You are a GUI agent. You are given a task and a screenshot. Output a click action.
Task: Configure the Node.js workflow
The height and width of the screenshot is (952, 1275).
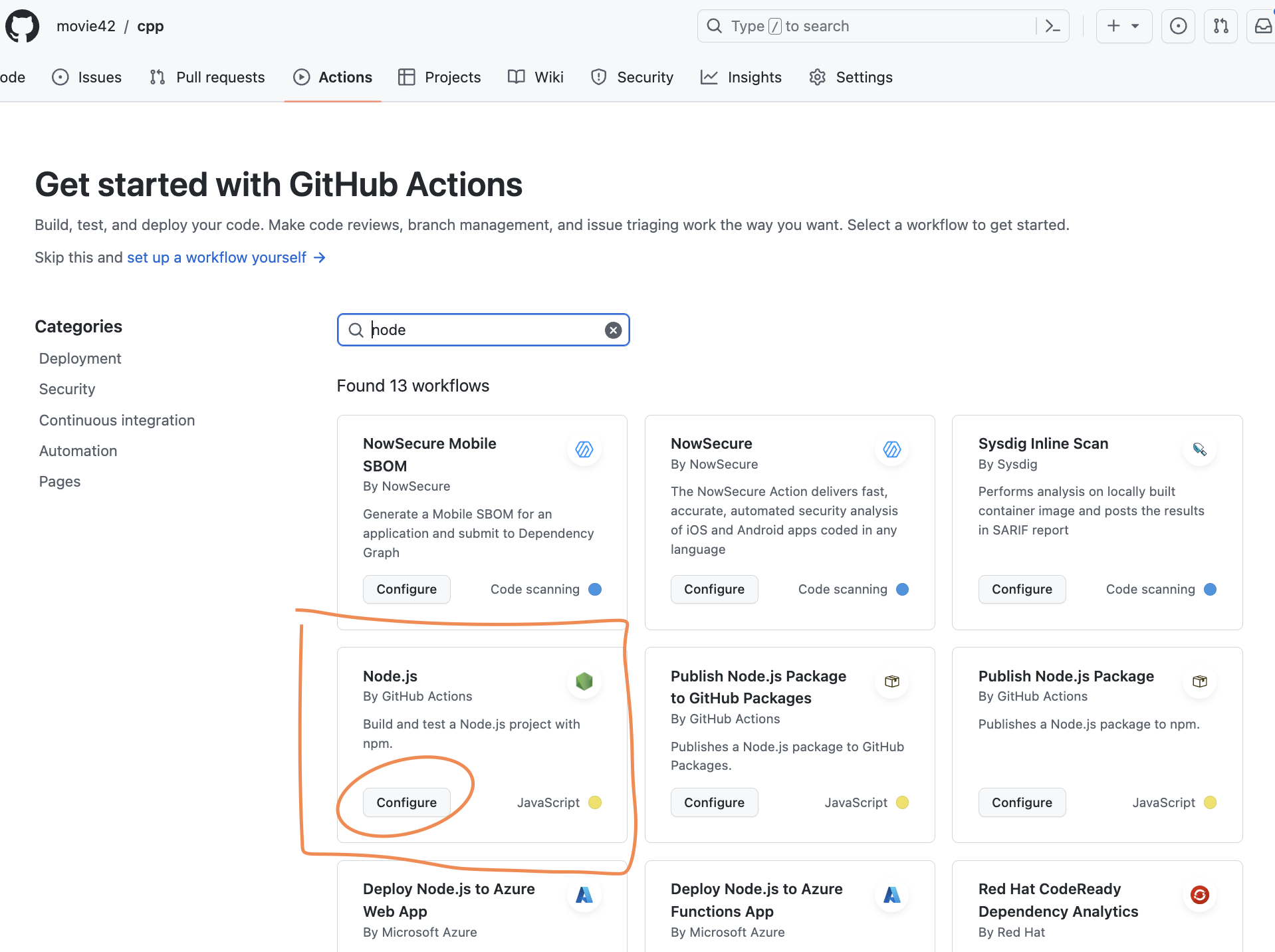tap(407, 802)
